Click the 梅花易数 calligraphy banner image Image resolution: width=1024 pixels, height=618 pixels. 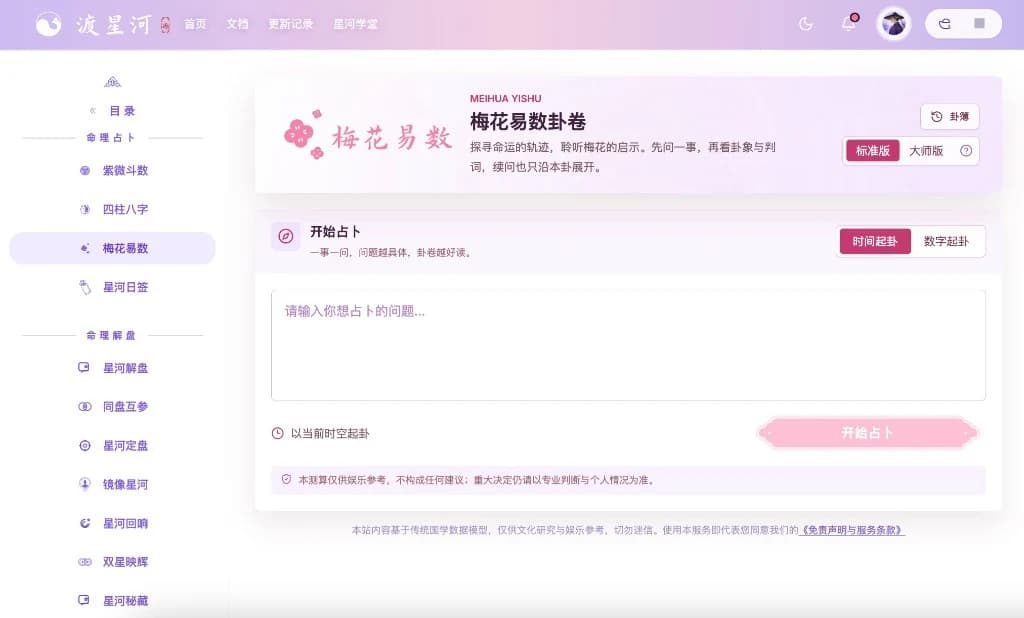point(367,135)
